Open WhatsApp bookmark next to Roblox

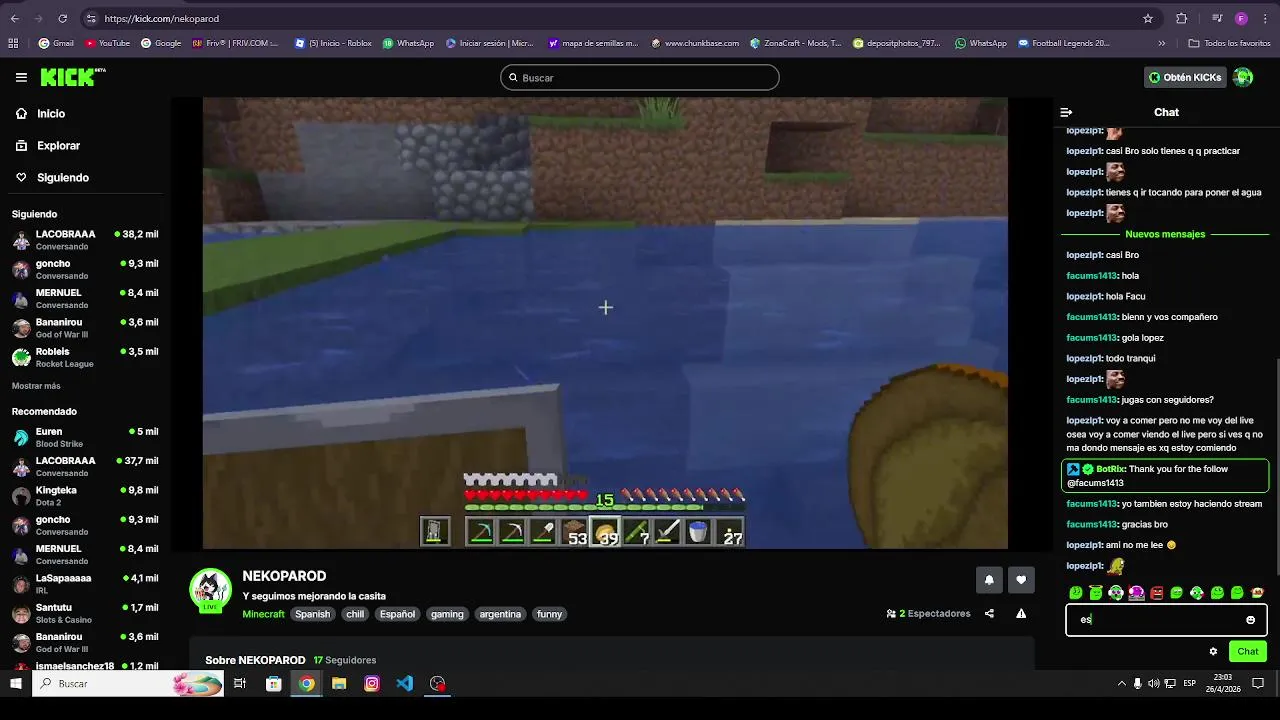pos(407,43)
